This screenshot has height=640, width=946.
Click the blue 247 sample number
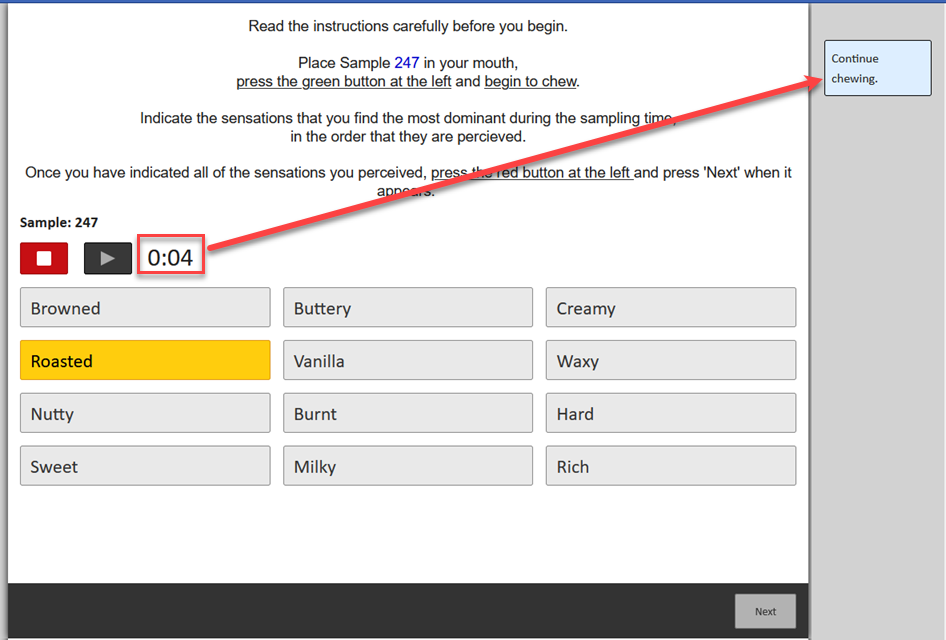[407, 63]
